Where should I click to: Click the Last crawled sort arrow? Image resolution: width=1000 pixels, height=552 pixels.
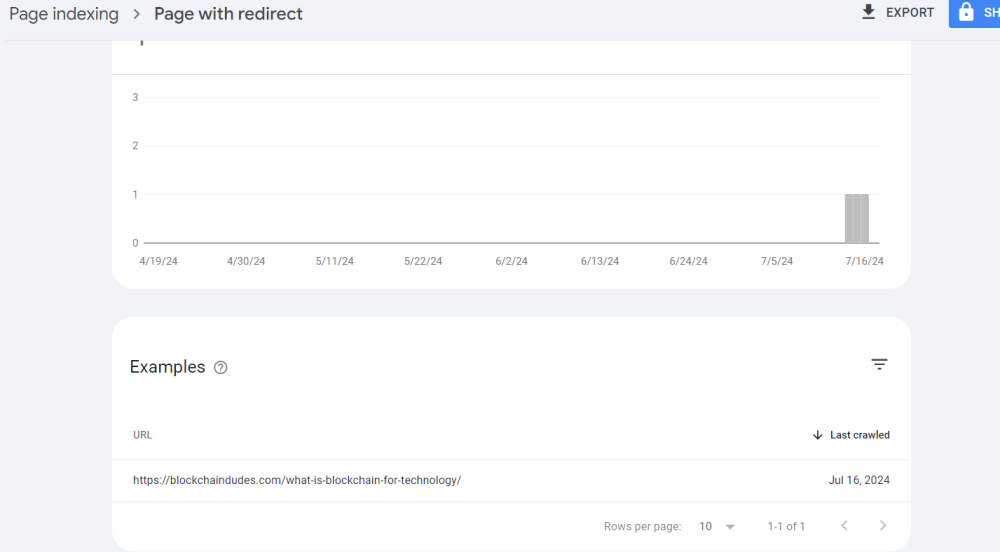818,435
